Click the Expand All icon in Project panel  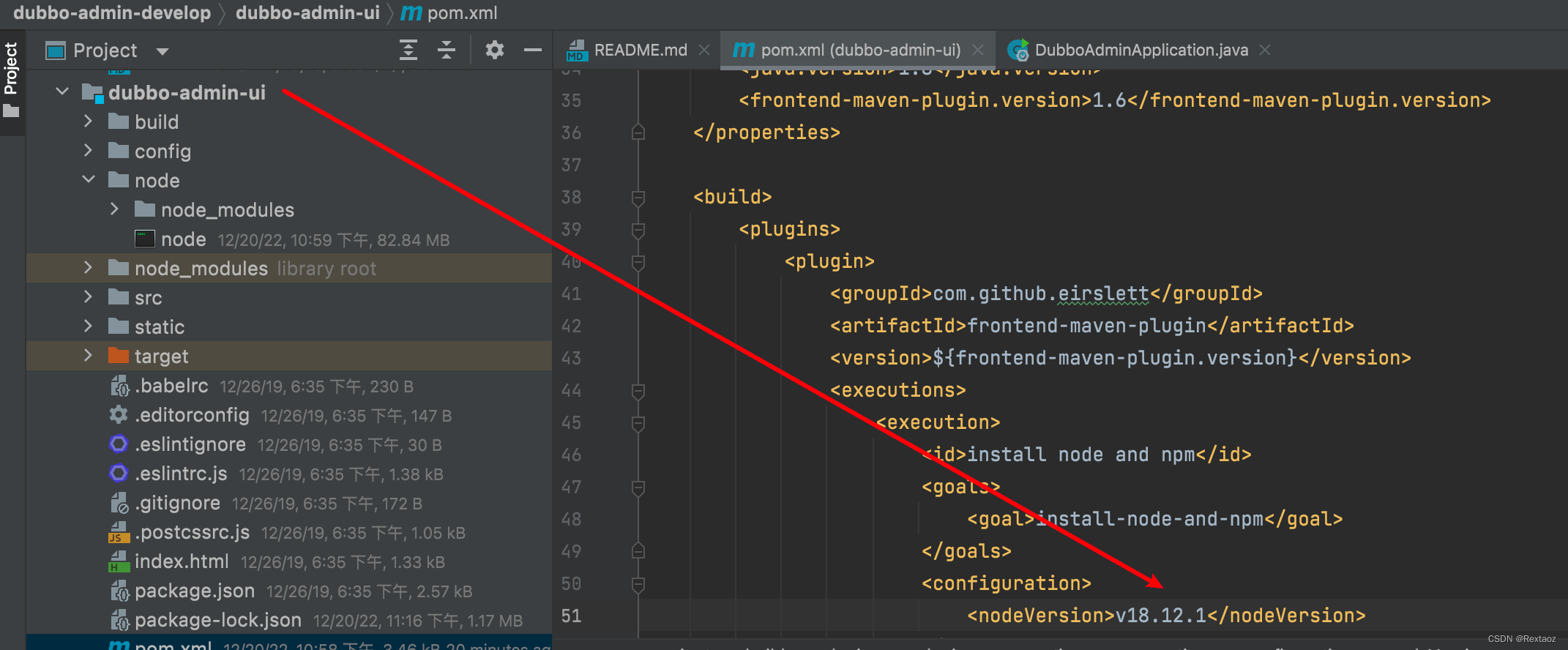click(x=408, y=50)
